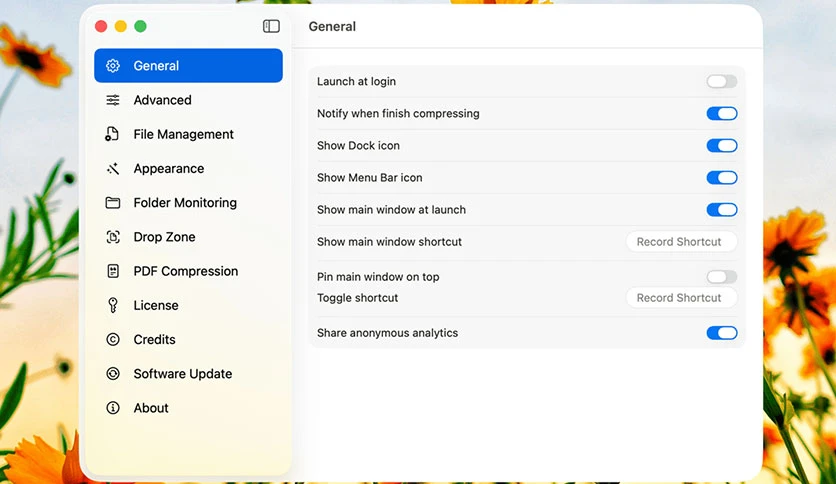Close the settings window with red button
Image resolution: width=836 pixels, height=484 pixels.
(x=101, y=26)
